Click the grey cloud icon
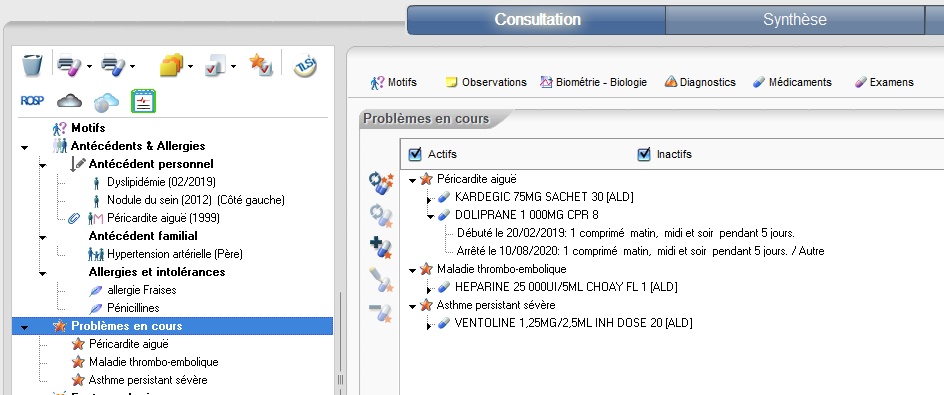The height and width of the screenshot is (395, 944). coord(69,101)
